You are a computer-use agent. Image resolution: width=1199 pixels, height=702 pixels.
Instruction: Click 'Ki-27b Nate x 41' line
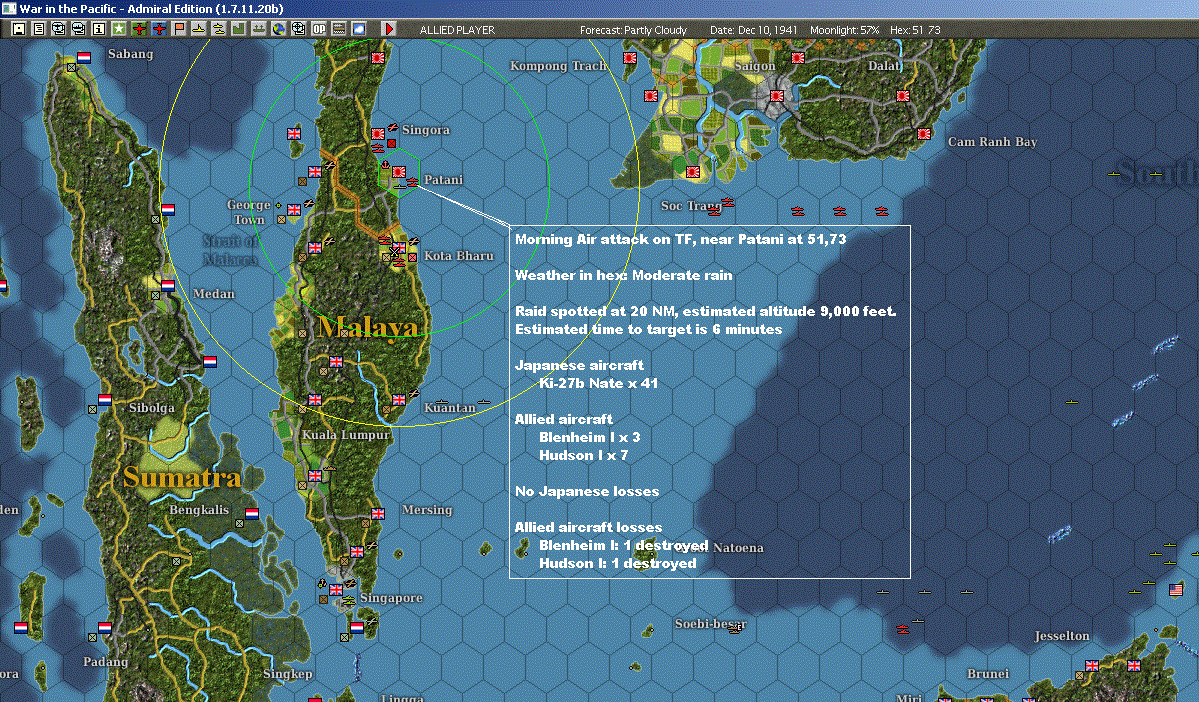coord(599,383)
